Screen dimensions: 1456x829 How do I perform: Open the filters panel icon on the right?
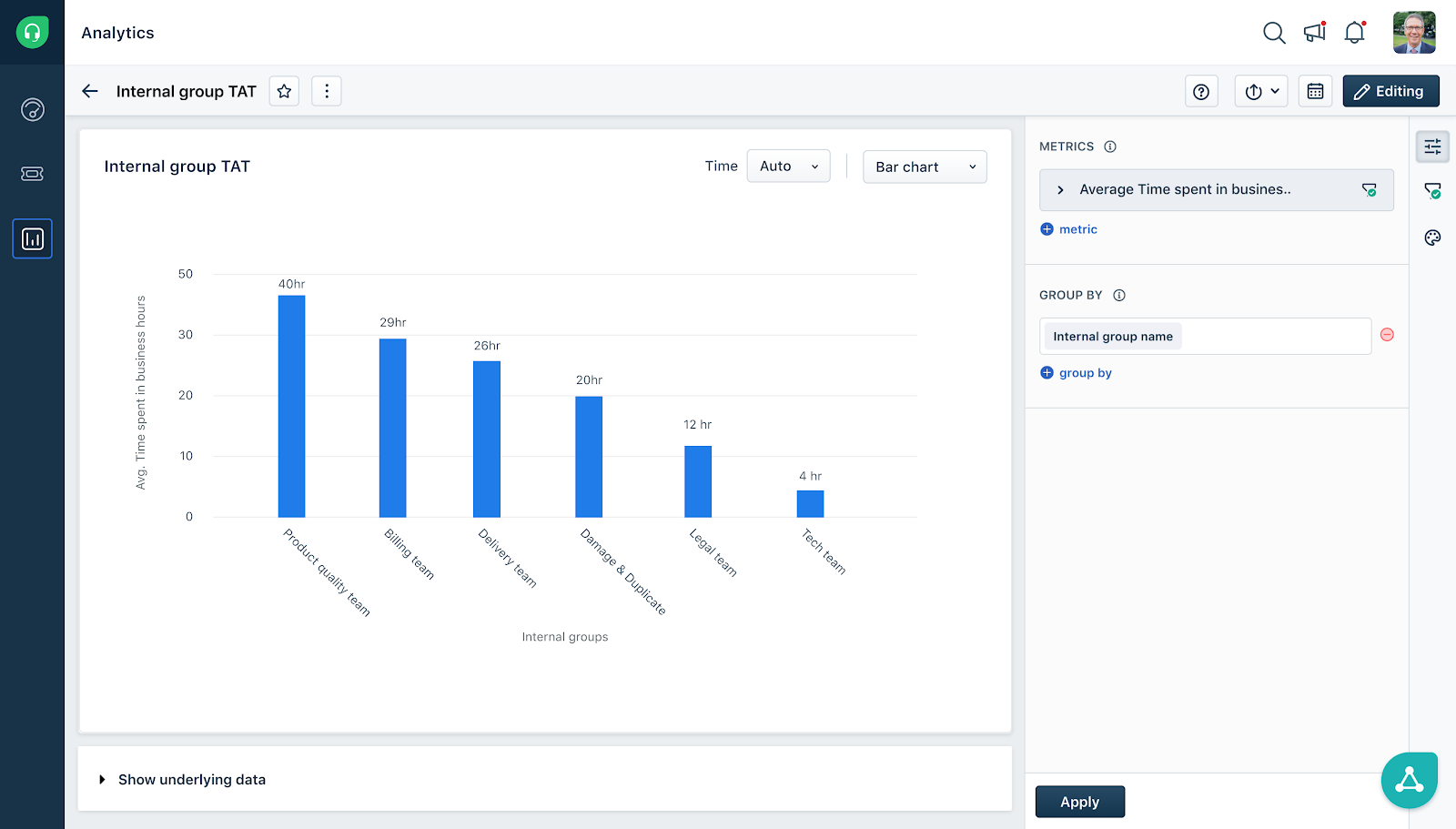pos(1431,192)
